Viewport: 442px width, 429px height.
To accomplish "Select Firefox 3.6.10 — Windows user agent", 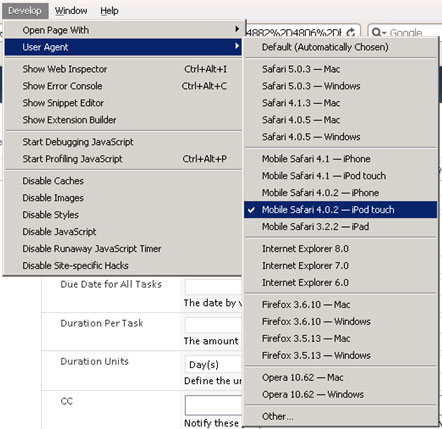I will coord(340,322).
